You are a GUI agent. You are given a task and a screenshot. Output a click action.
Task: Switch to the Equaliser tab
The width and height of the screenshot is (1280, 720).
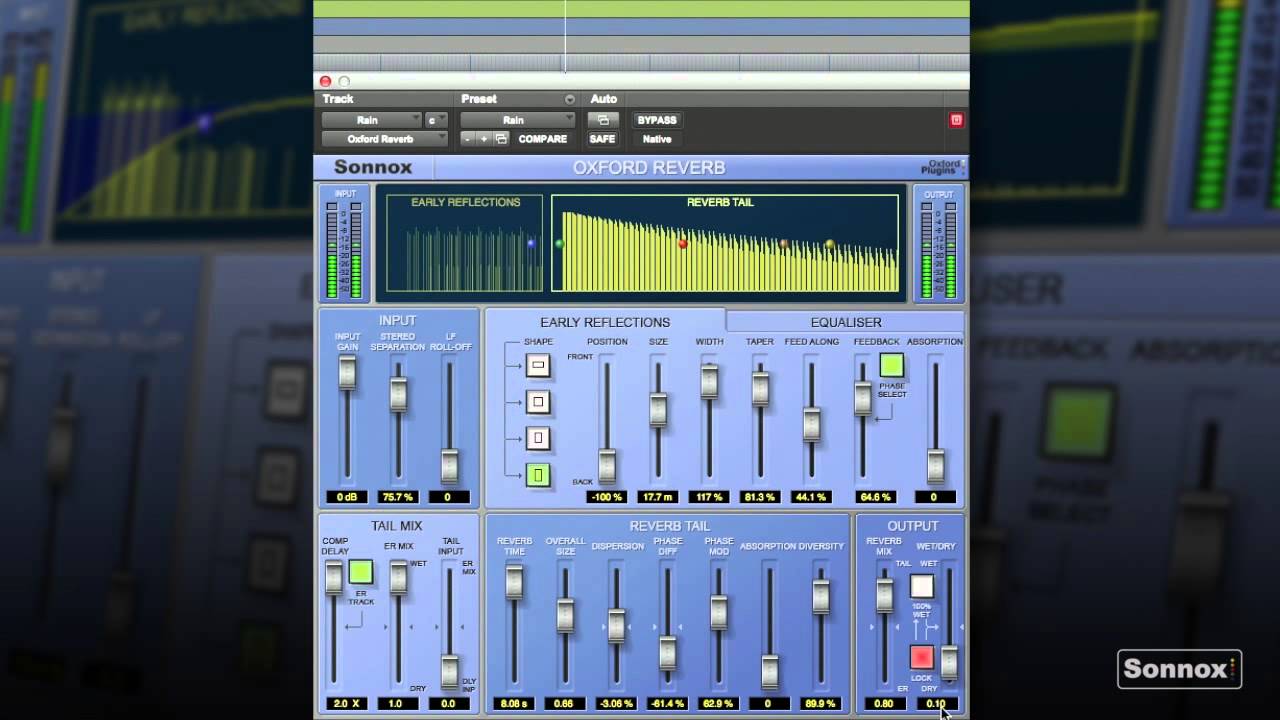pyautogui.click(x=846, y=322)
